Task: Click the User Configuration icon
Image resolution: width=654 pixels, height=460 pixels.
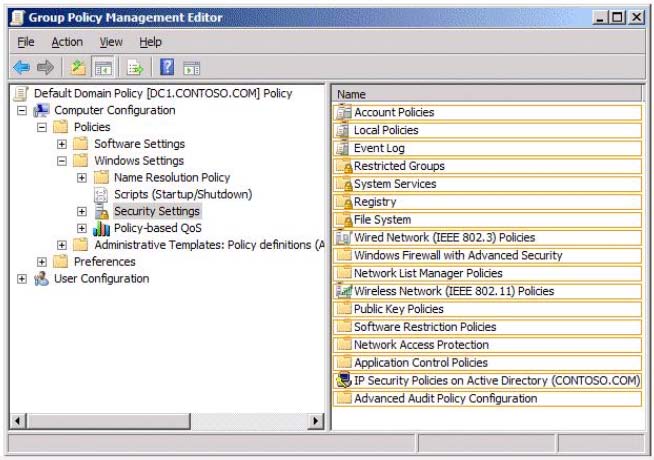Action: [41, 279]
